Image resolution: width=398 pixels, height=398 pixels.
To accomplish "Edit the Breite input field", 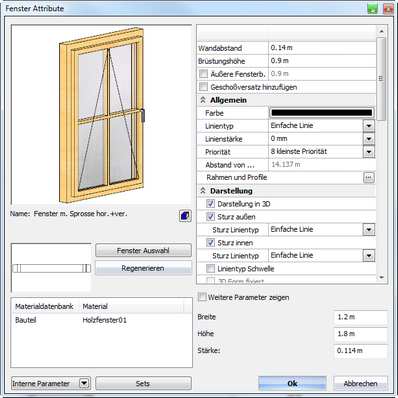I will tap(360, 317).
